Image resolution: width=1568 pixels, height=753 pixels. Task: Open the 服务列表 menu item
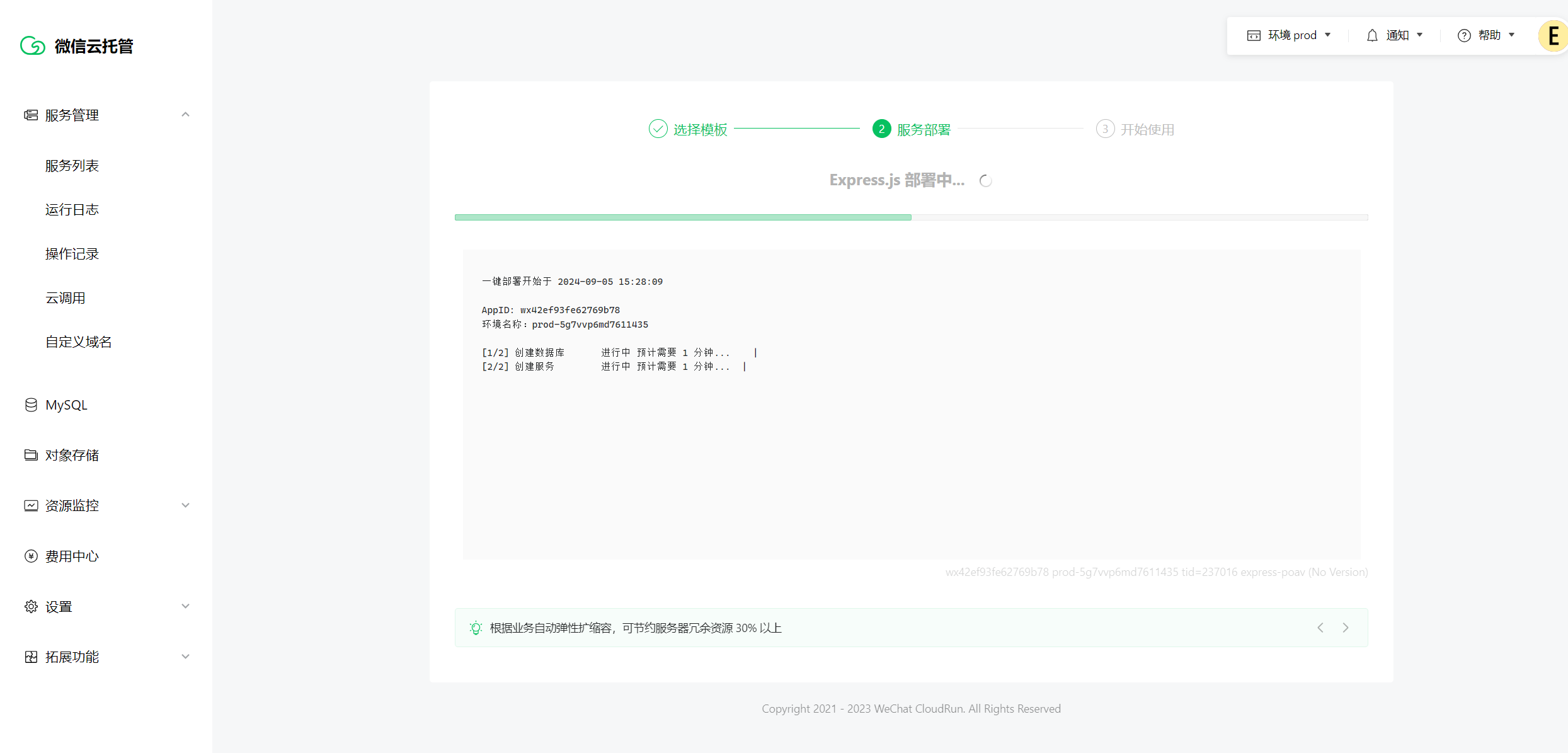pos(72,166)
